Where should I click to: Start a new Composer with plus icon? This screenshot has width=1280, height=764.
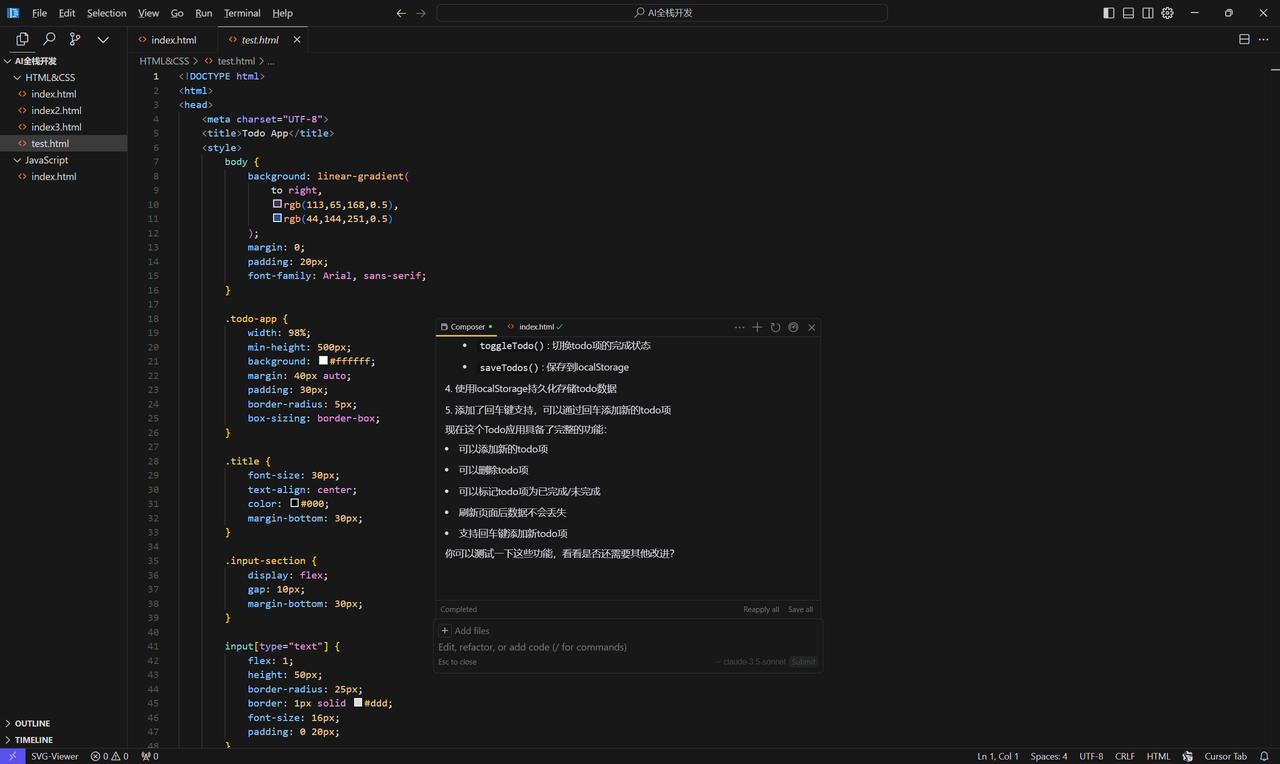click(x=757, y=327)
